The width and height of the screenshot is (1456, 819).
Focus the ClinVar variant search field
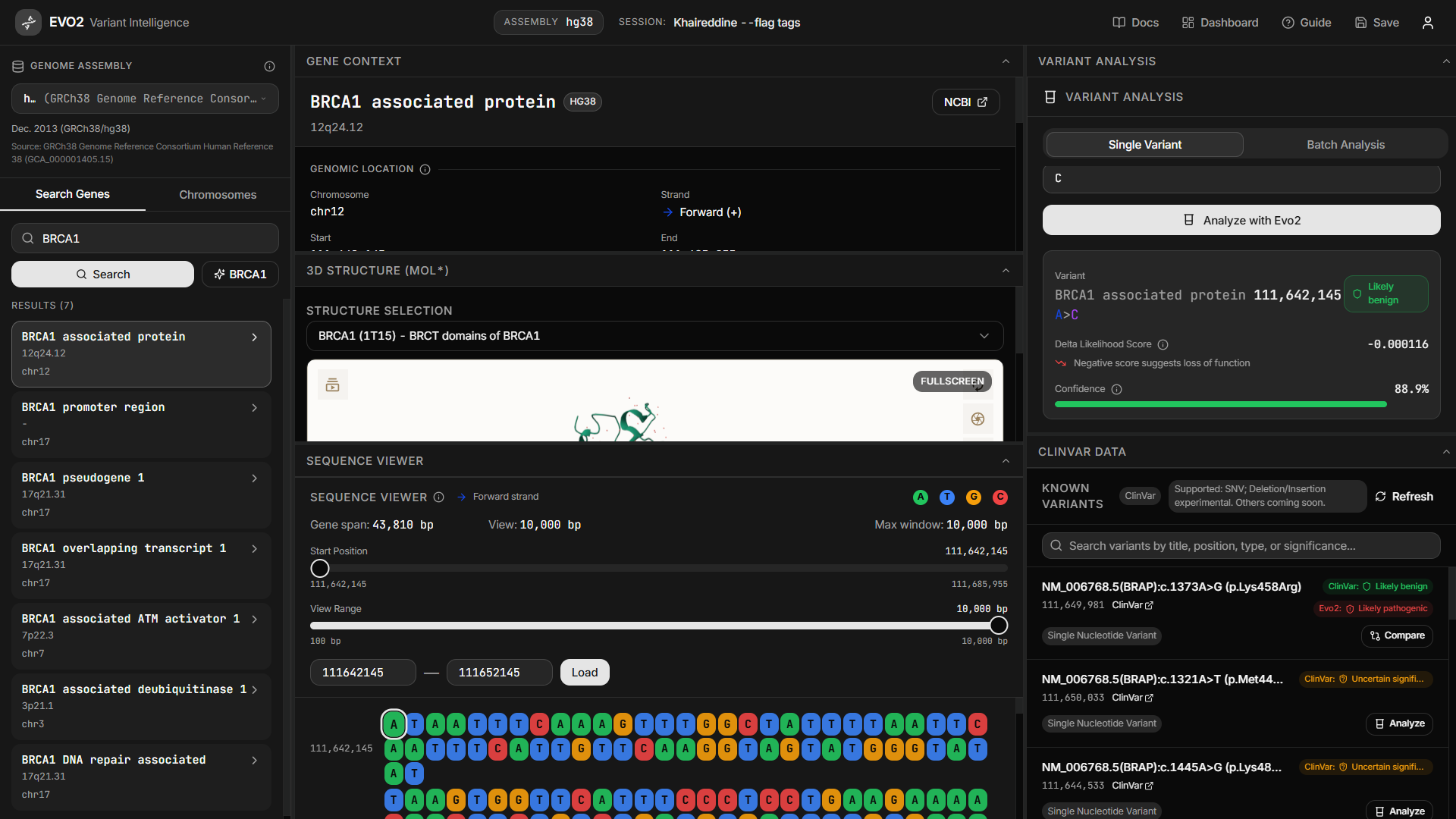coord(1241,546)
